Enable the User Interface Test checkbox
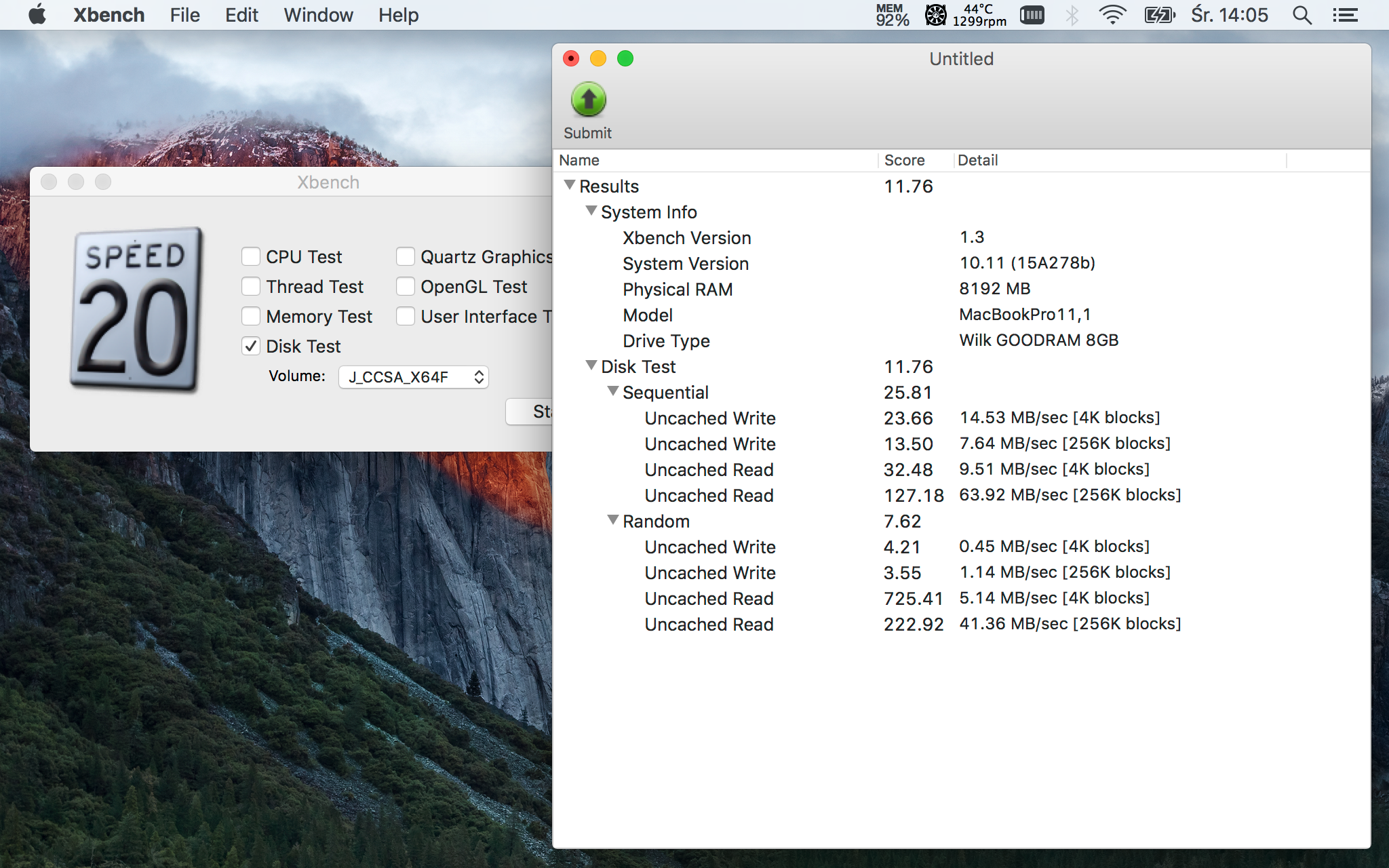Image resolution: width=1389 pixels, height=868 pixels. [406, 317]
